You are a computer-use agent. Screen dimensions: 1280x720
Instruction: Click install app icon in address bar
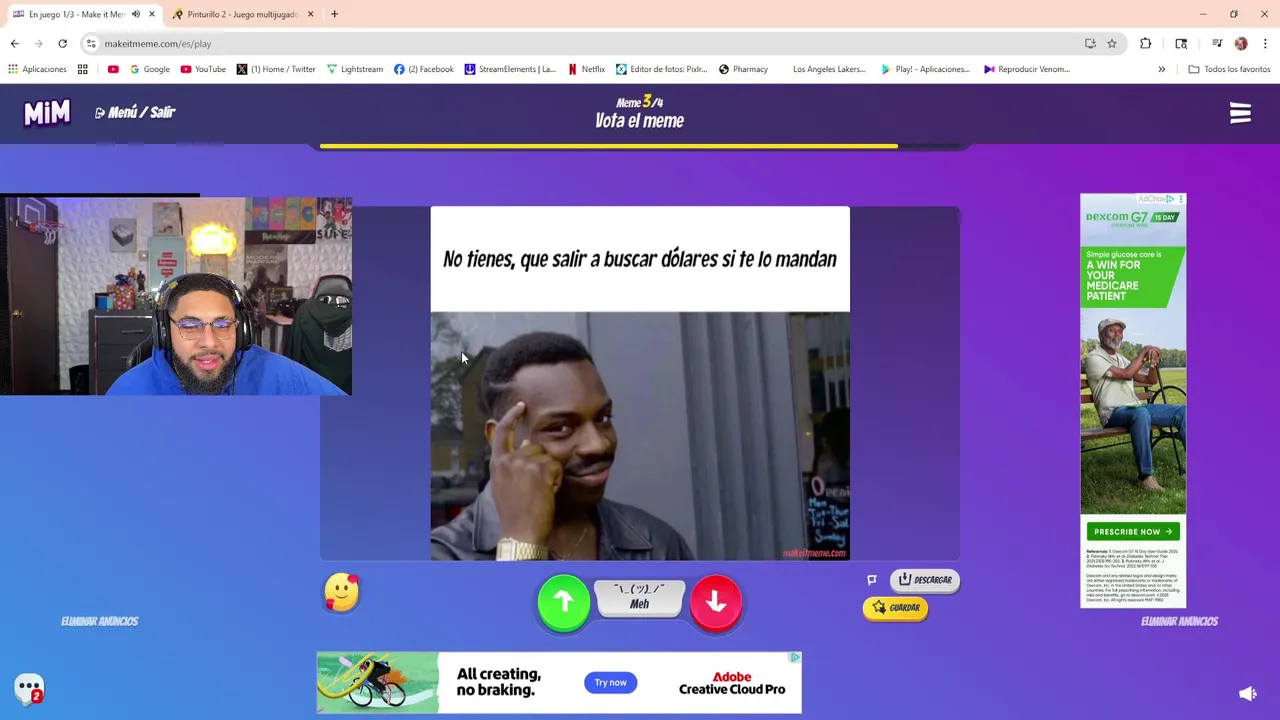coord(1090,44)
